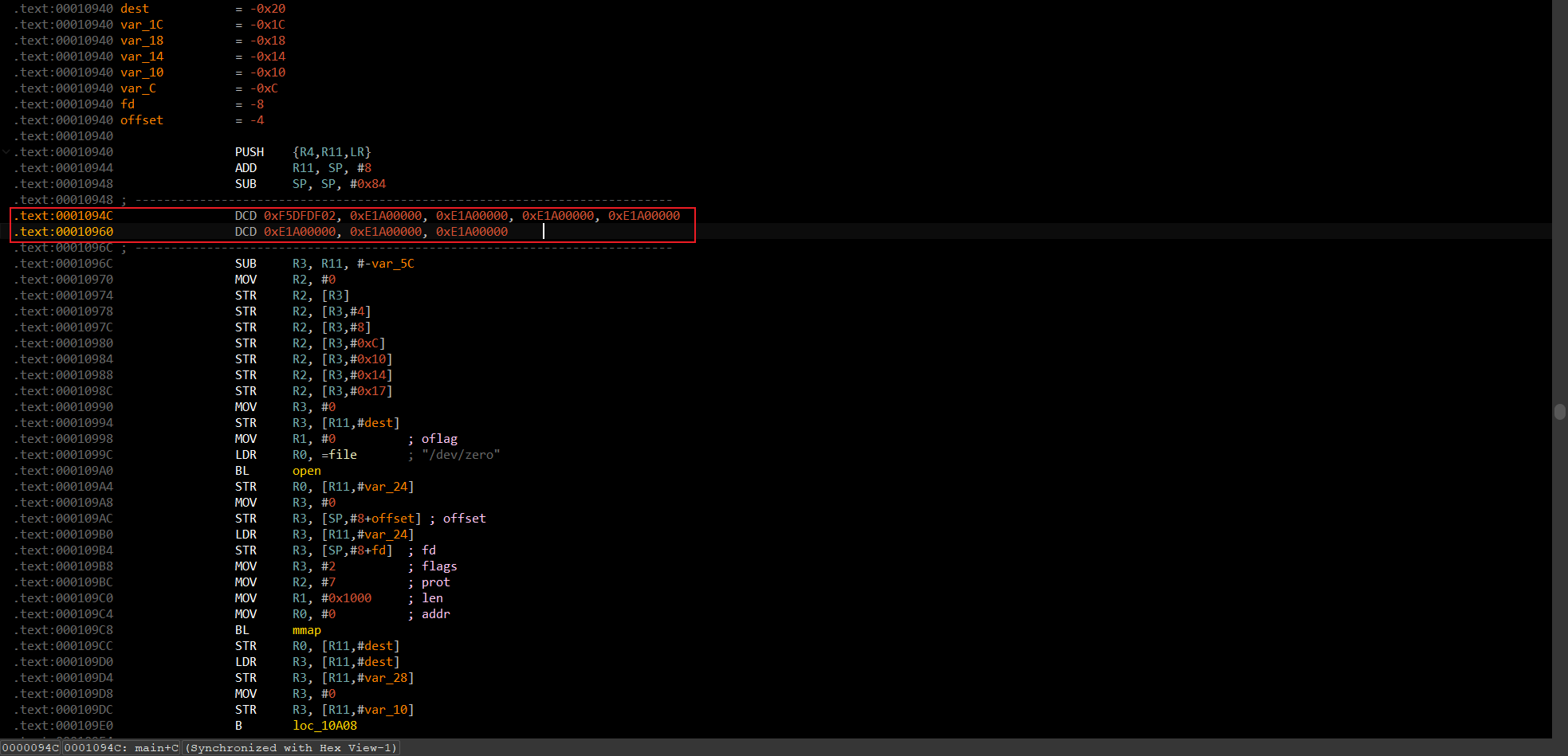Select the 'mmap' function call

pos(307,630)
